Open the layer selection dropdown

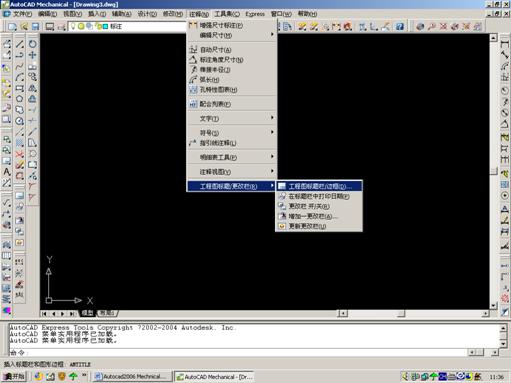pyautogui.click(x=128, y=26)
